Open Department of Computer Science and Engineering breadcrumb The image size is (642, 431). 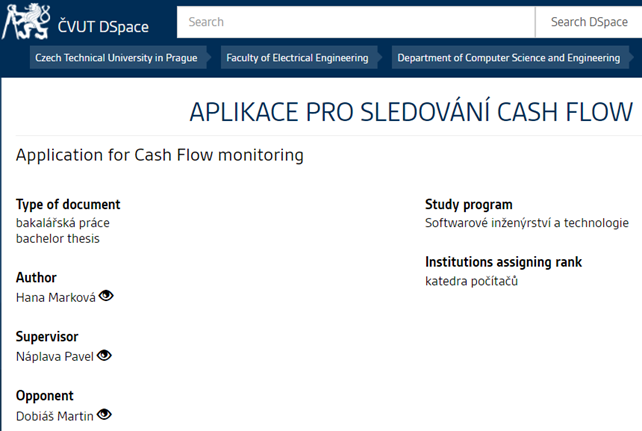(509, 58)
